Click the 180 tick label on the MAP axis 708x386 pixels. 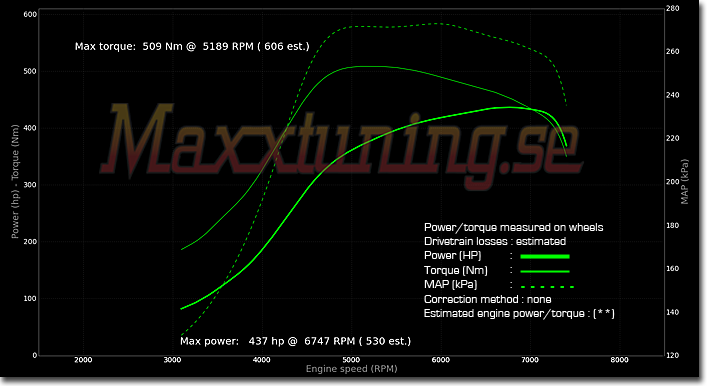coord(673,225)
